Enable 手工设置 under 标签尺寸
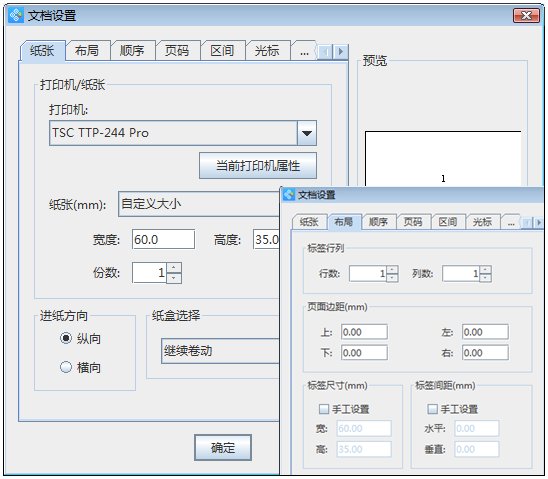 pyautogui.click(x=324, y=408)
